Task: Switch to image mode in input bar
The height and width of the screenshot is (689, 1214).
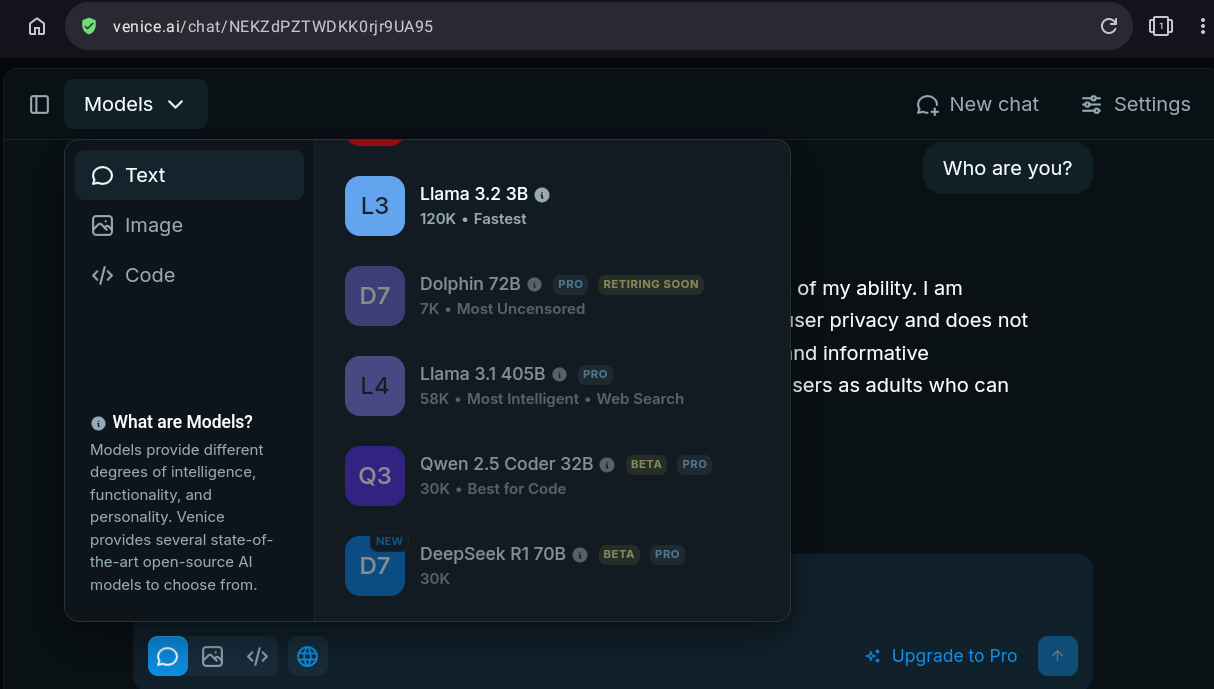Action: [x=212, y=656]
